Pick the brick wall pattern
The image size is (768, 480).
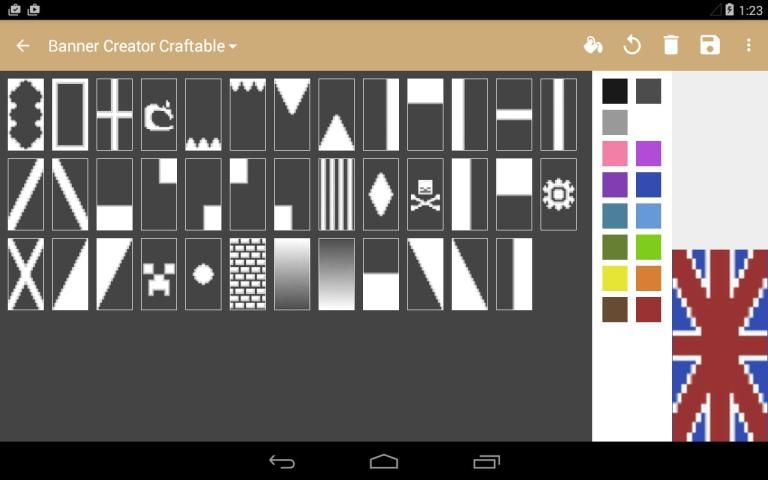tap(248, 274)
